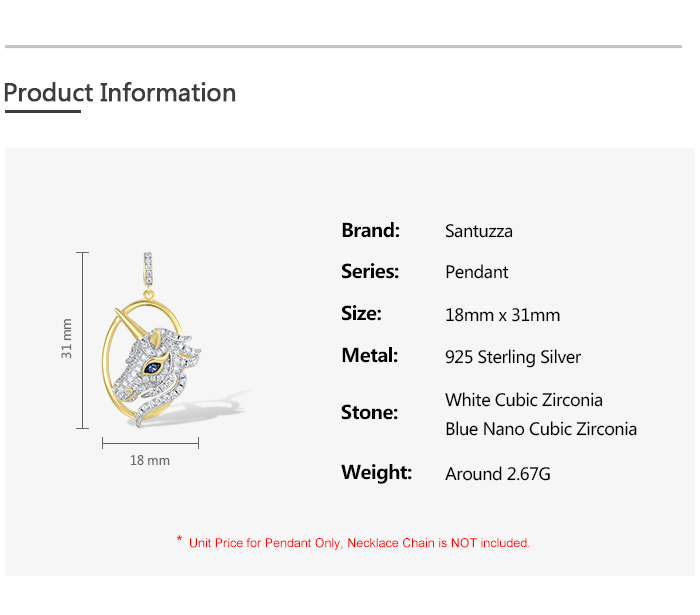700x615 pixels.
Task: Click the Size label
Action: [x=361, y=314]
